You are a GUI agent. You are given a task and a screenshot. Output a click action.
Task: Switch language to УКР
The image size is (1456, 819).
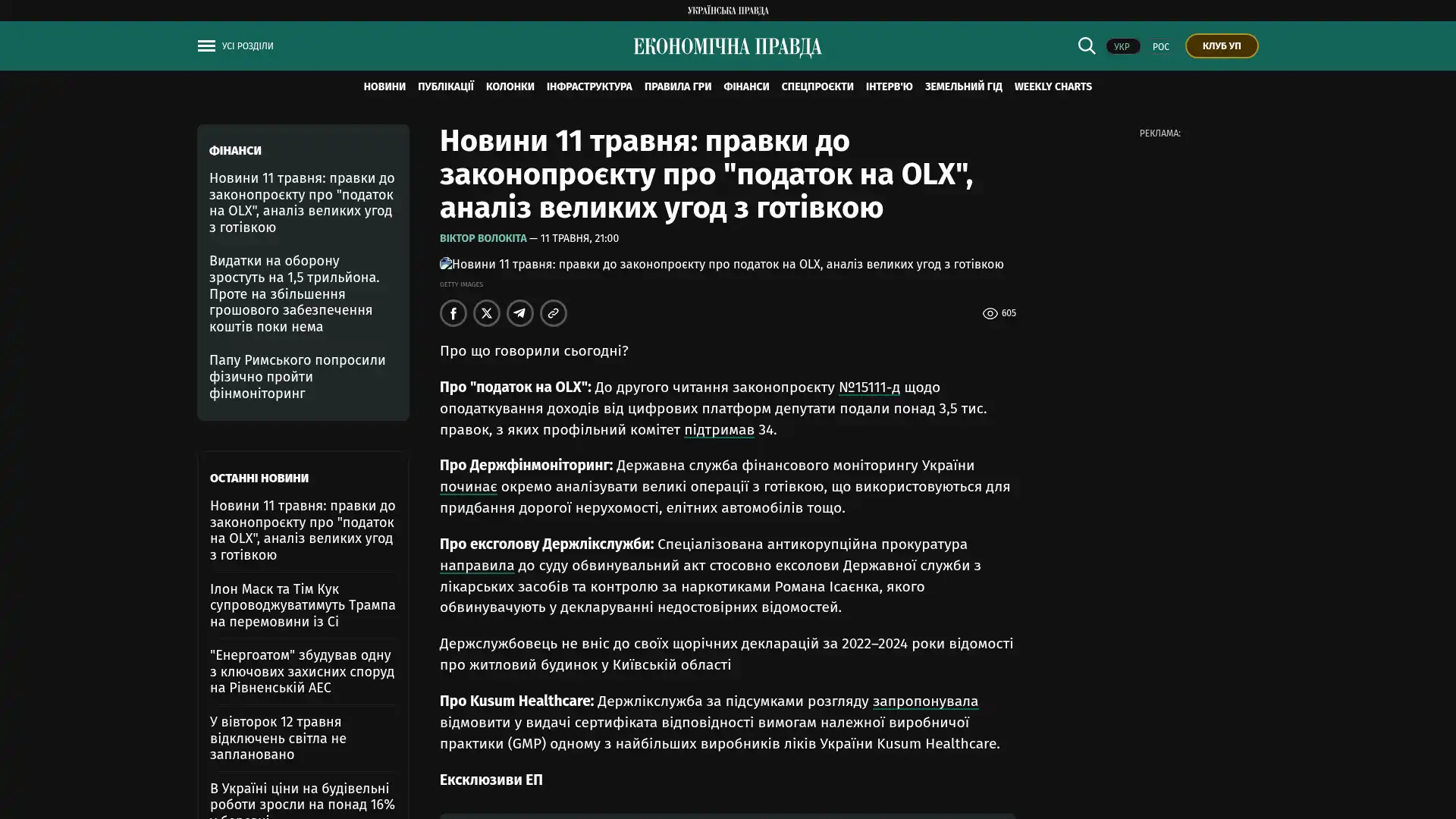point(1122,46)
